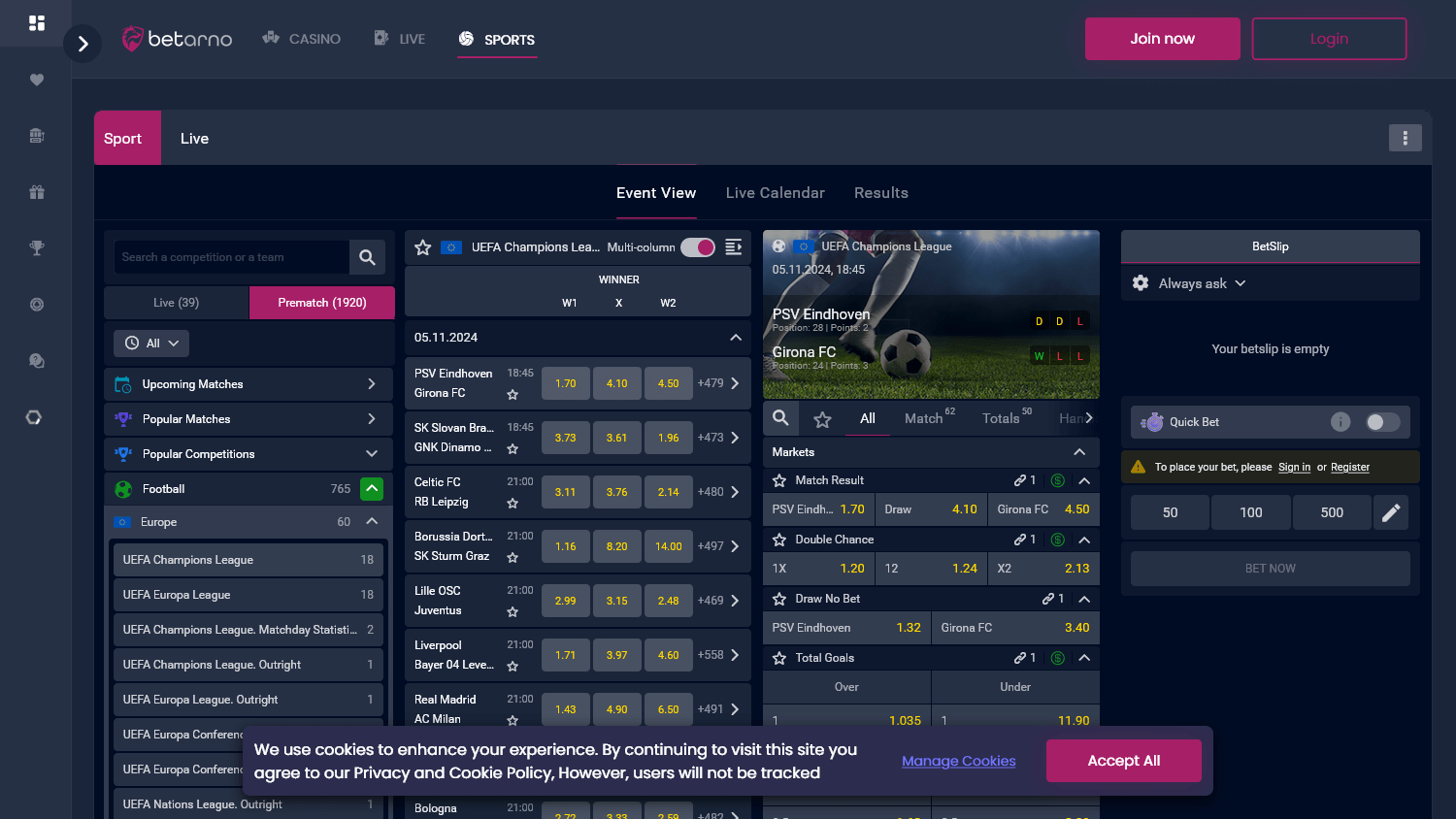Image resolution: width=1456 pixels, height=819 pixels.
Task: Open the LIVE menu item in header
Action: 400,39
